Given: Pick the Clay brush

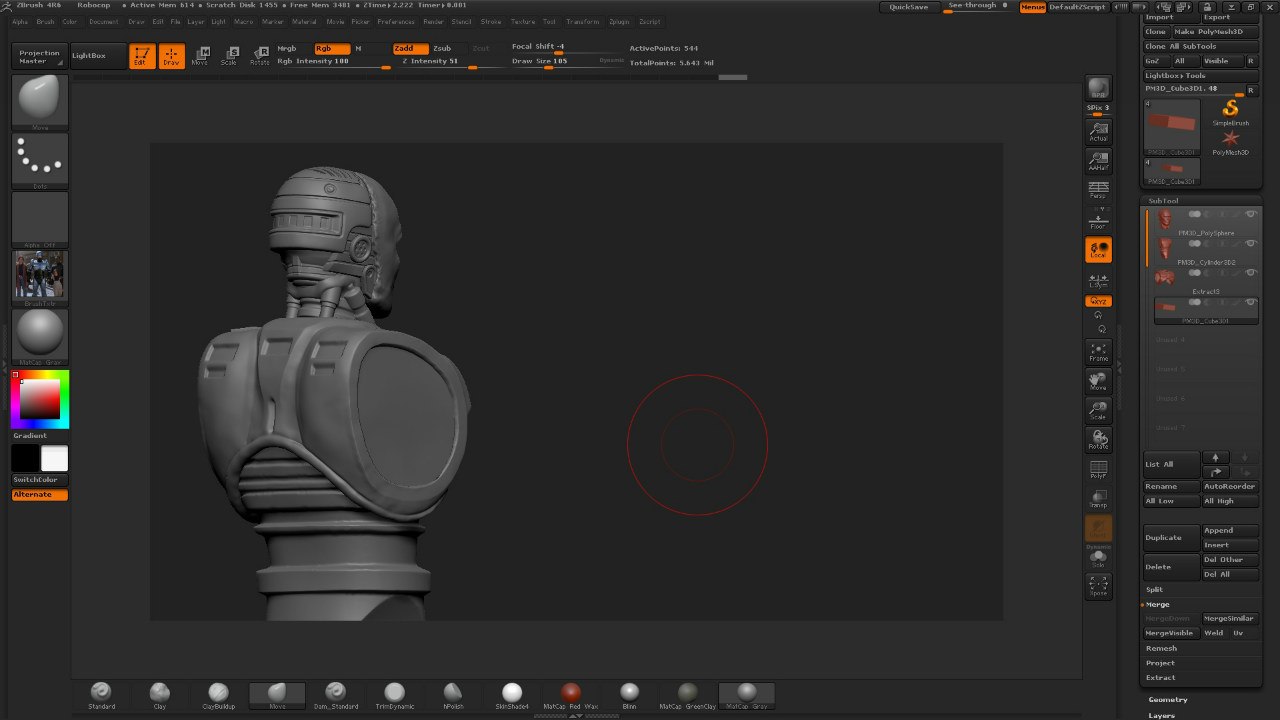Looking at the screenshot, I should (x=159, y=695).
